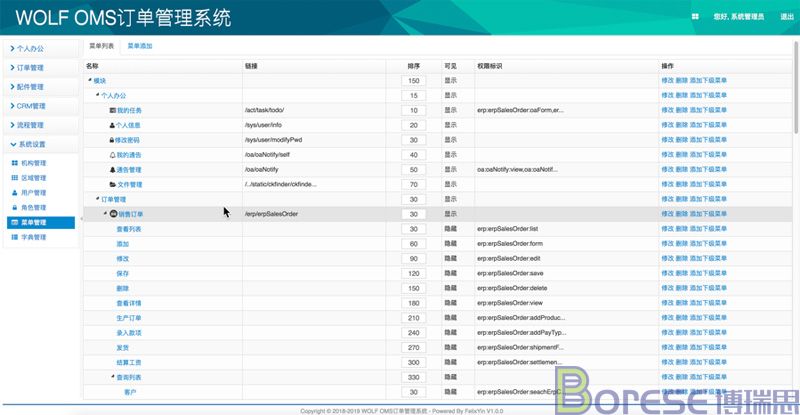Open the 结算工资 menu link
Screen dimensions: 800x415
point(129,362)
